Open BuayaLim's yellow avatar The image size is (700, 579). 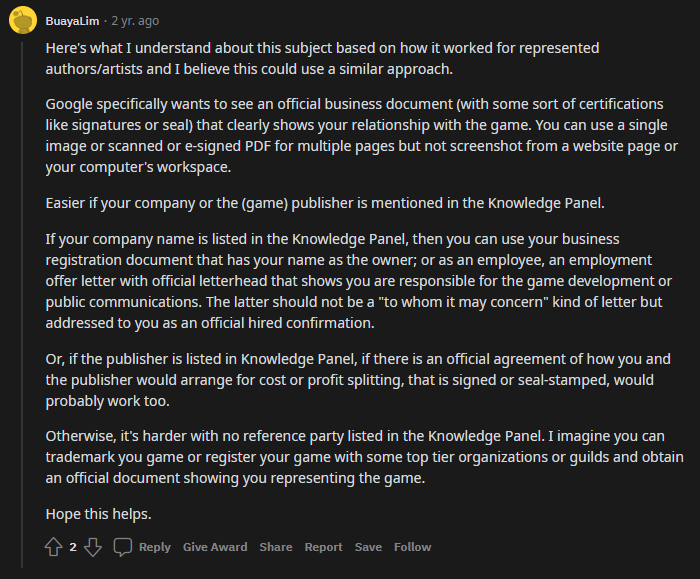pos(23,21)
